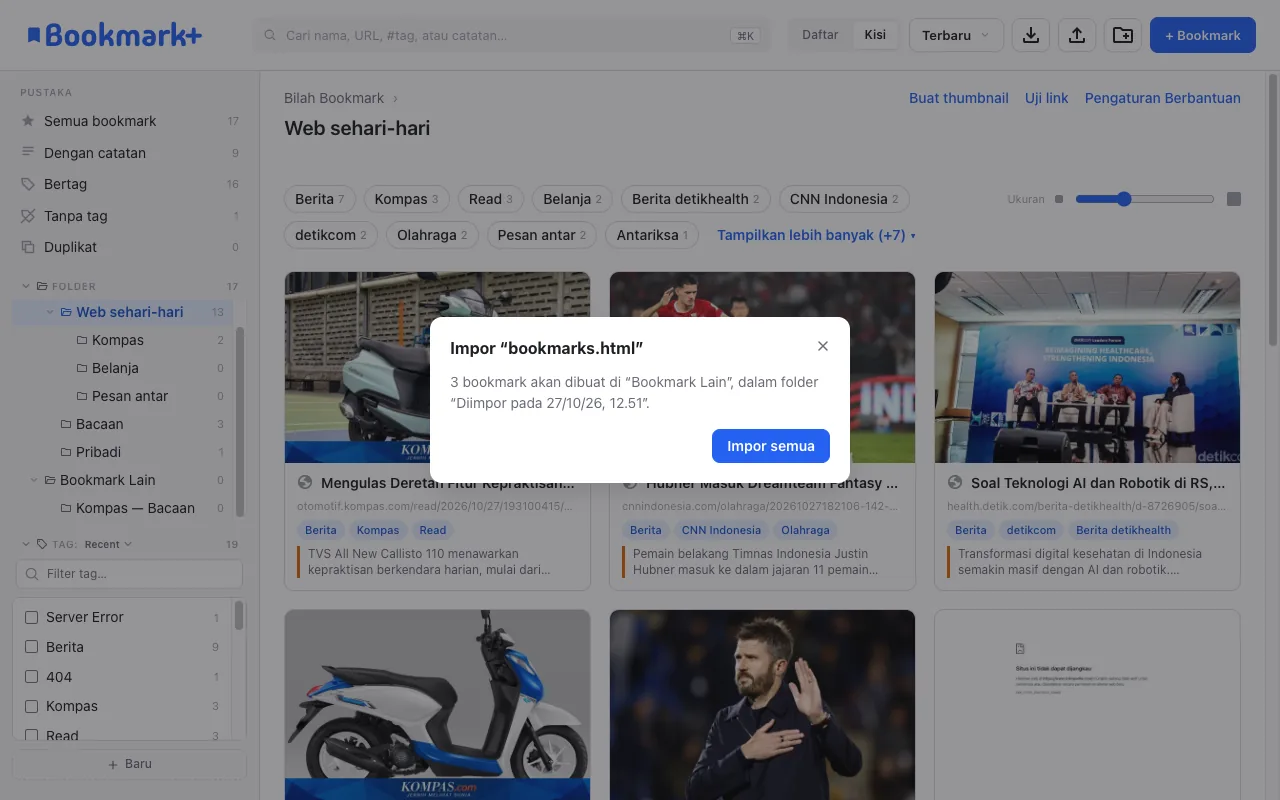Open the Tanpa tag filter in the sidebar
The height and width of the screenshot is (800, 1280).
130,216
